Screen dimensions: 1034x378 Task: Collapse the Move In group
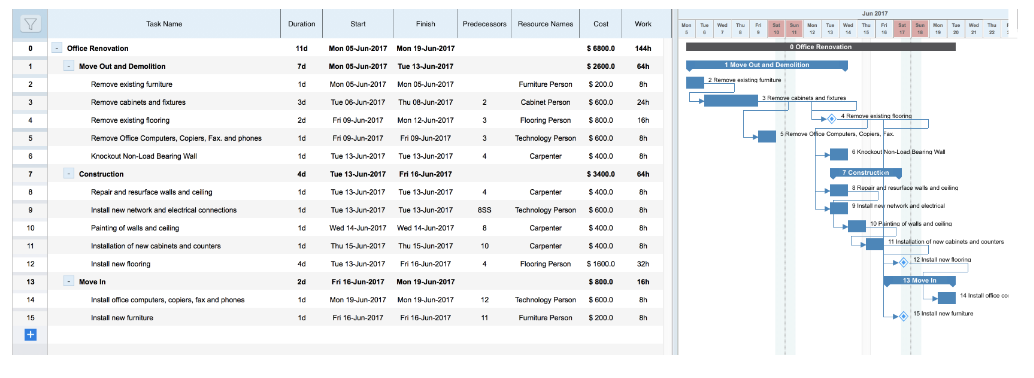click(x=69, y=281)
